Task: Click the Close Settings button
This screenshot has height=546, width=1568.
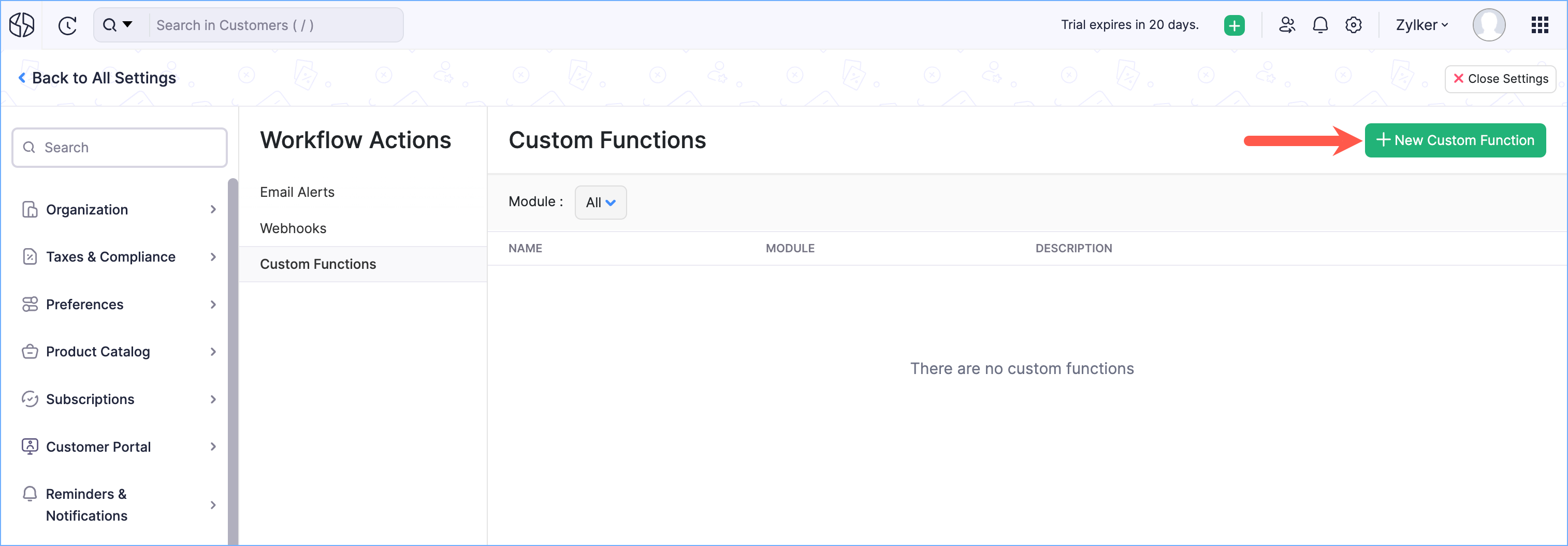Action: point(1500,79)
